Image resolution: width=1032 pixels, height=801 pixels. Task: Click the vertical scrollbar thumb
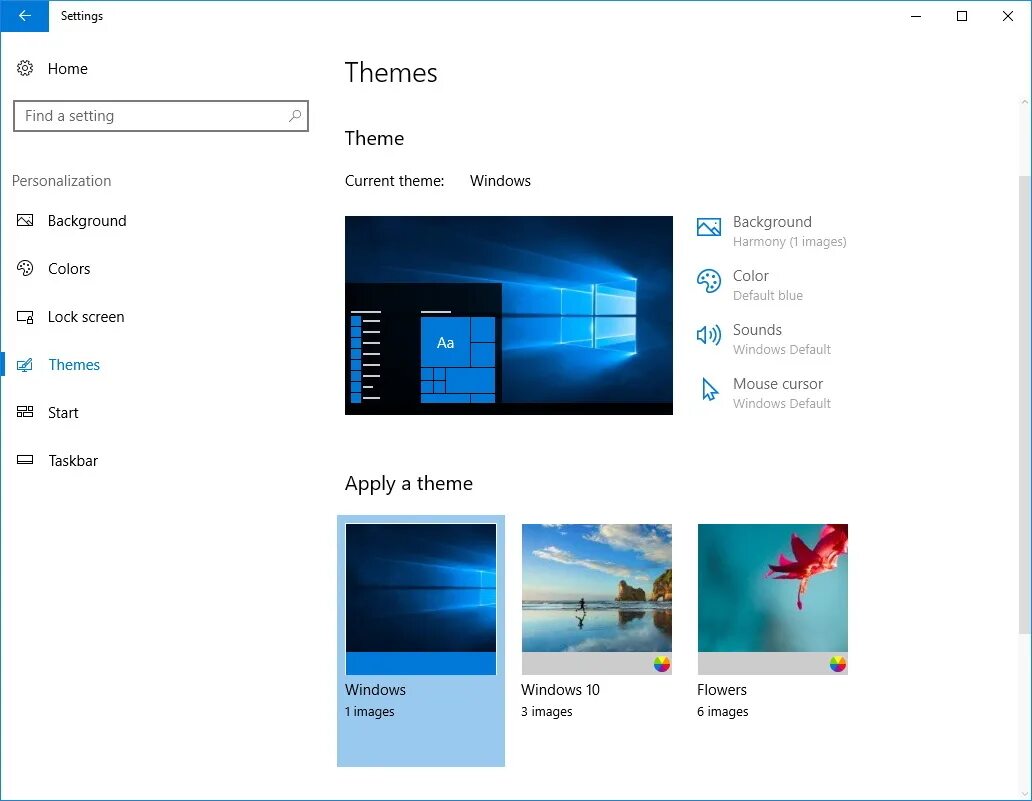[1024, 405]
